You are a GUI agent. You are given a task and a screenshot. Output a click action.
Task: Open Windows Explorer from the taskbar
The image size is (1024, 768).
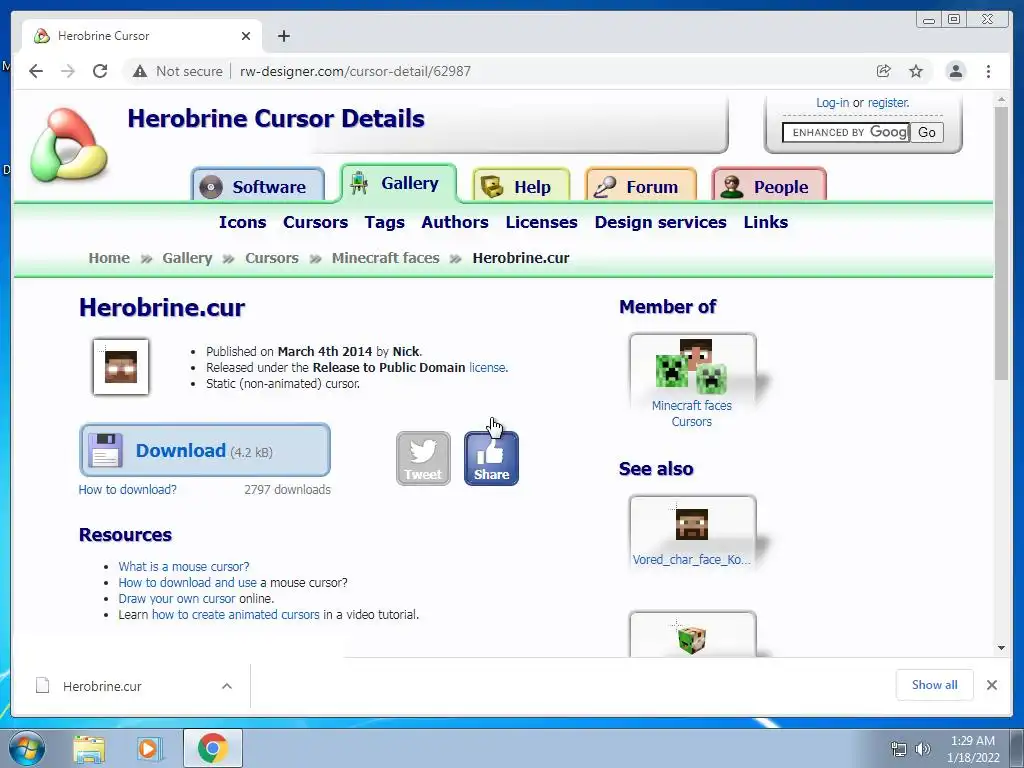(x=89, y=748)
